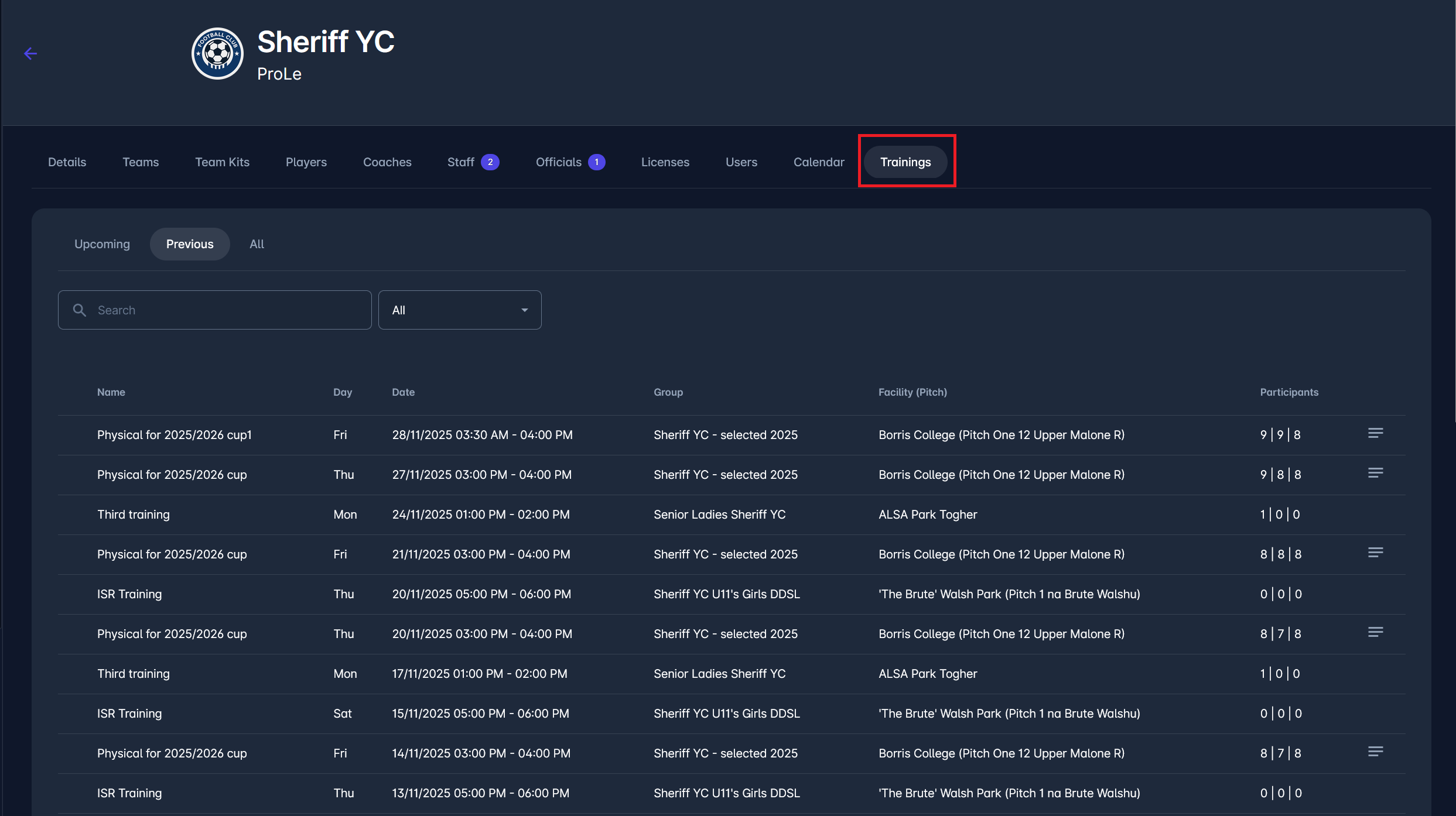Image resolution: width=1456 pixels, height=816 pixels.
Task: Open notes icon for 21/11/2025 training
Action: [1375, 553]
